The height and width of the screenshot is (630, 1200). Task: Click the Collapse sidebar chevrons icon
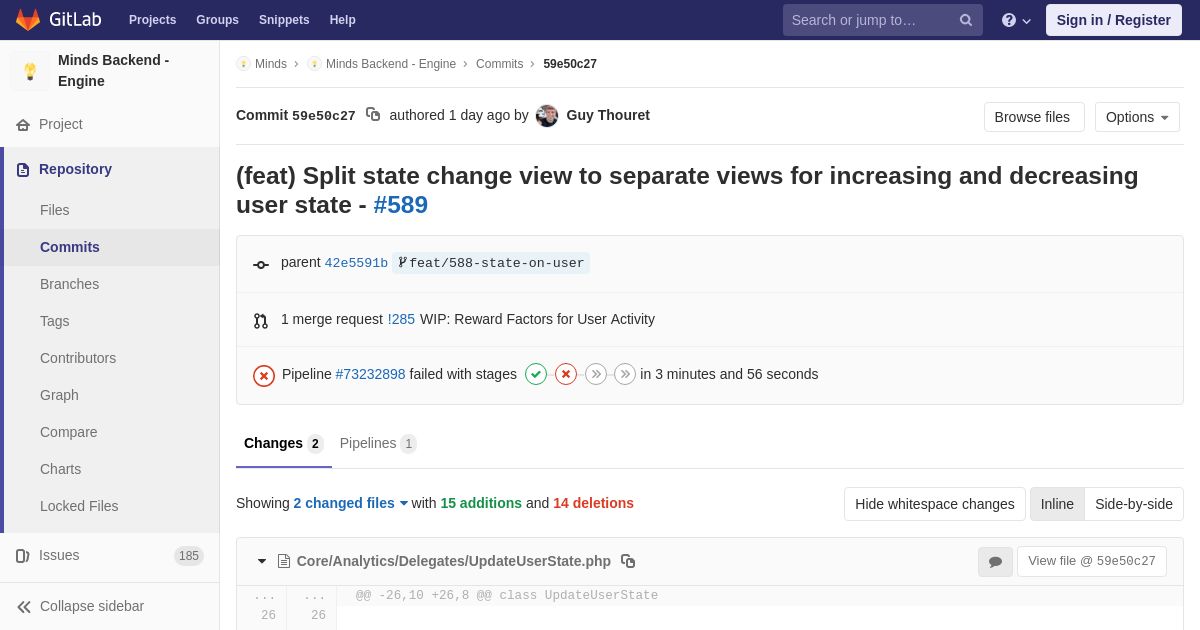coord(23,607)
